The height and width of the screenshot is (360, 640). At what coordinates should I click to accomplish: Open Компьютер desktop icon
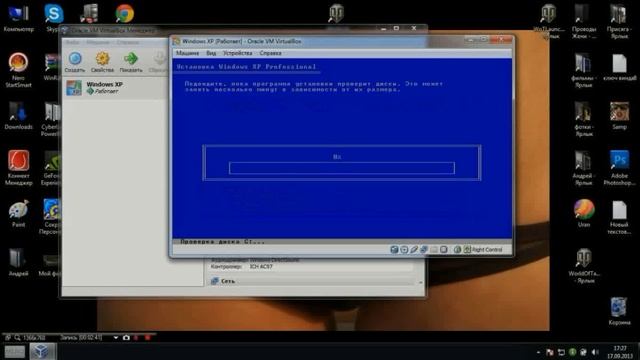tap(18, 18)
